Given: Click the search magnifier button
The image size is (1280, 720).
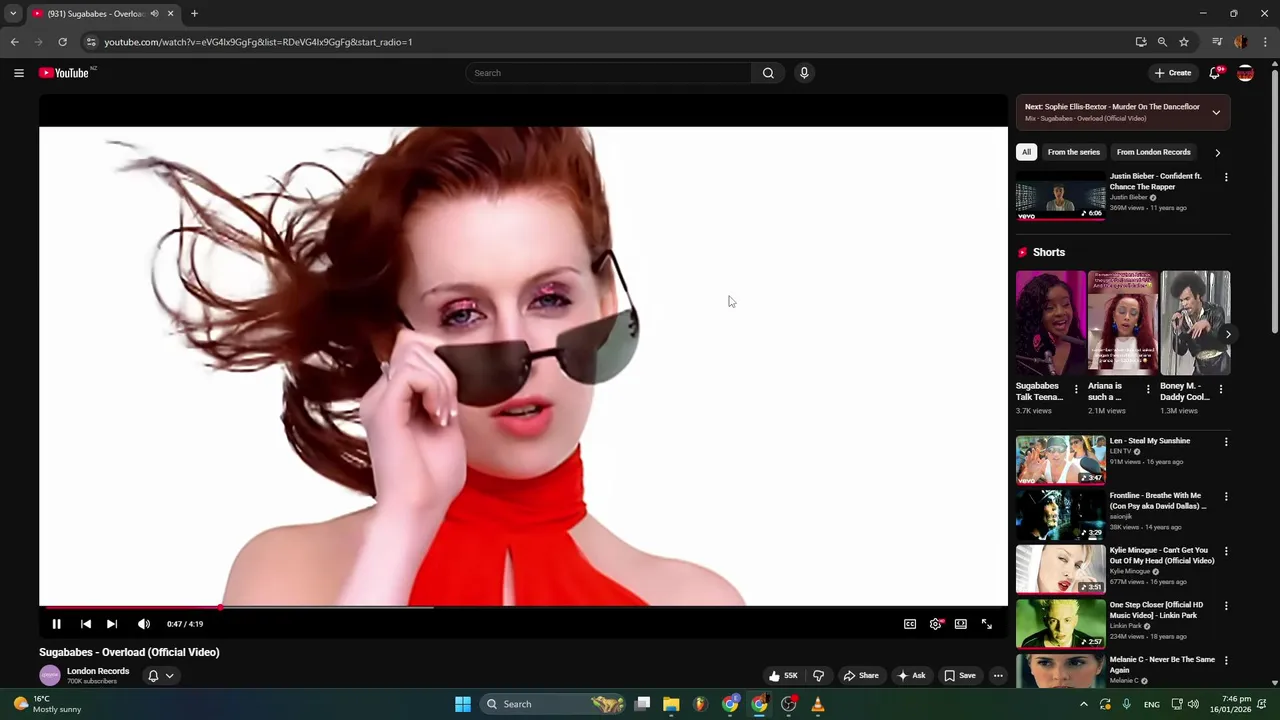Looking at the screenshot, I should click(768, 73).
